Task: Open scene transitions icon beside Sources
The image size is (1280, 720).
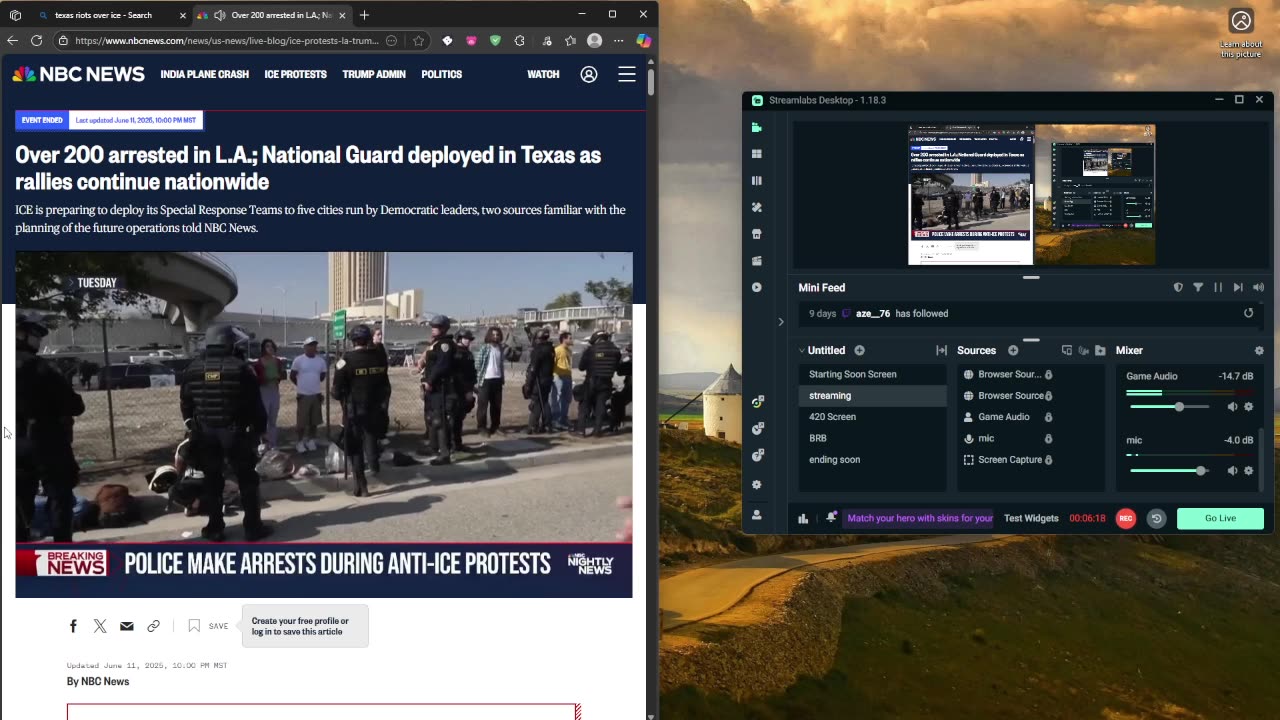Action: point(941,350)
